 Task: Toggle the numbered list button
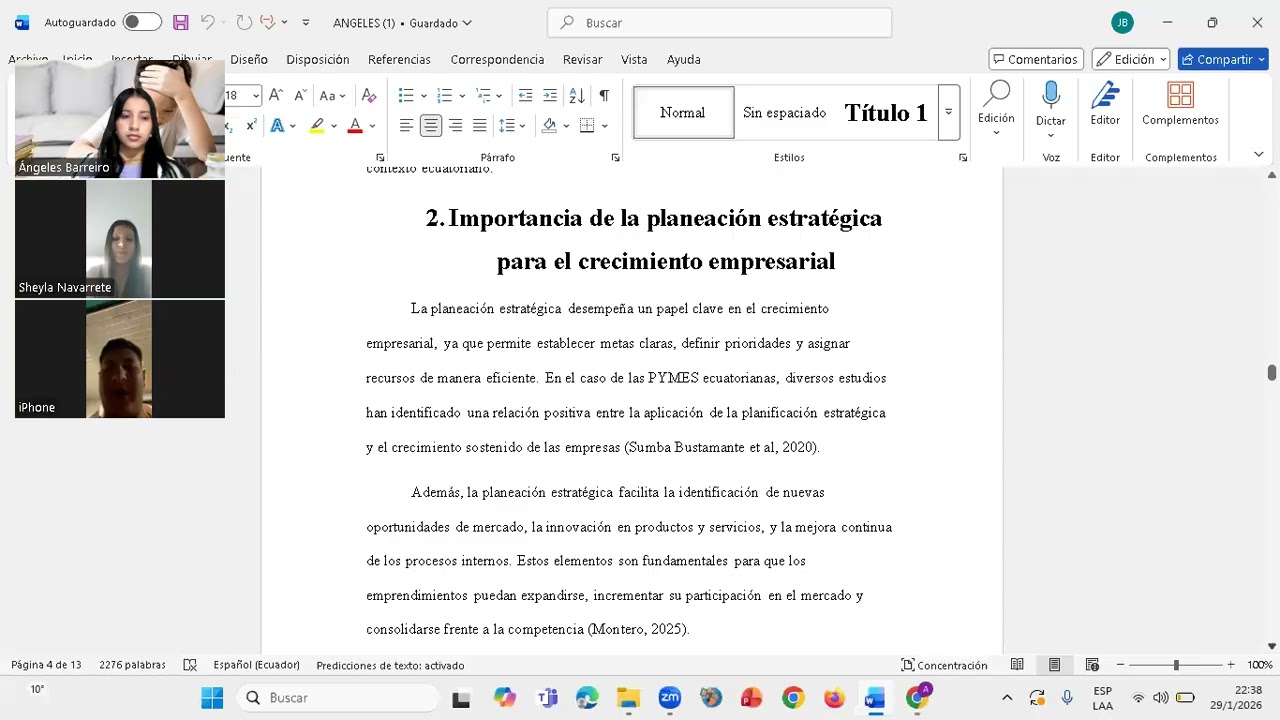click(445, 95)
